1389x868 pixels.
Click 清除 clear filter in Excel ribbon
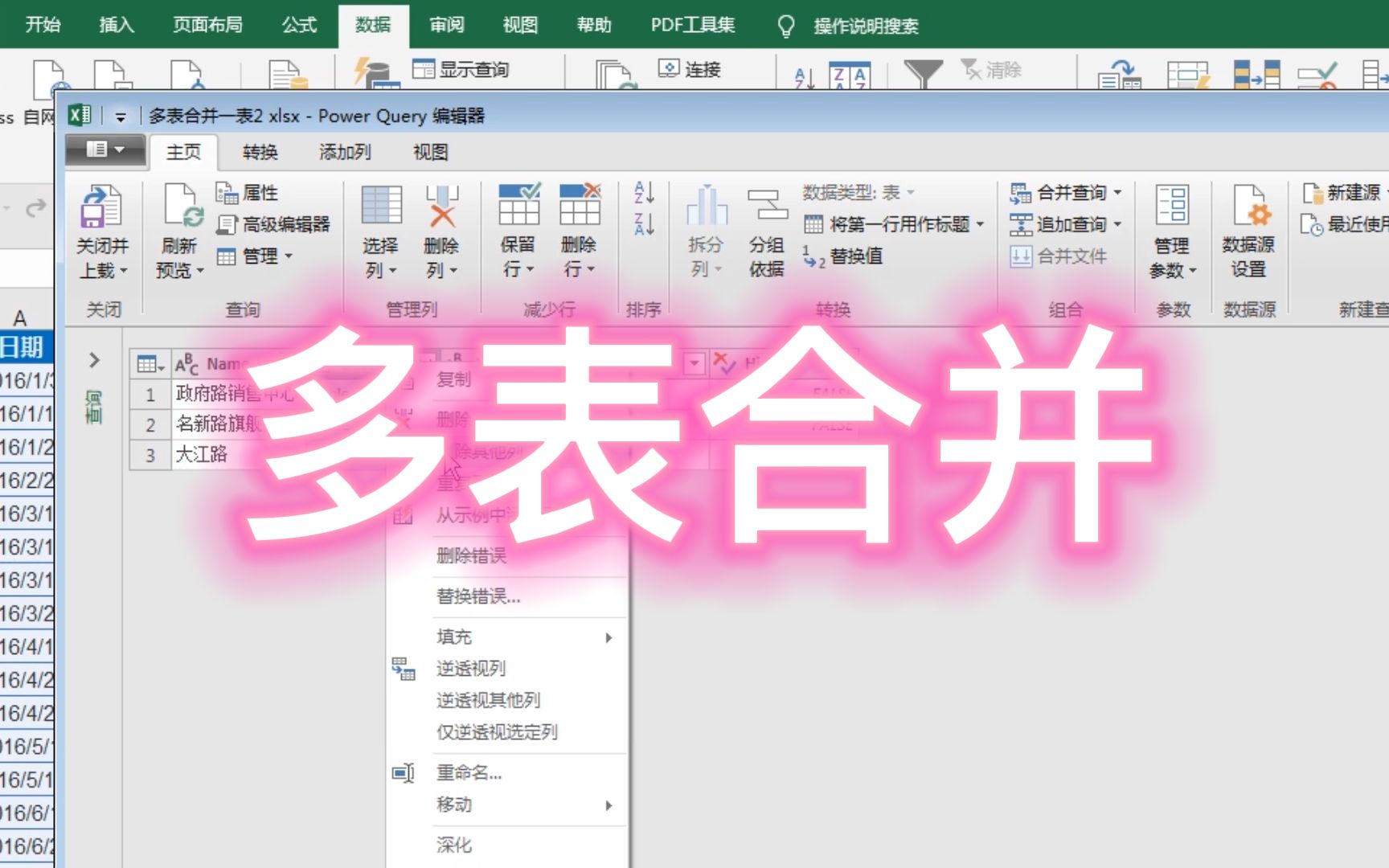click(x=990, y=70)
